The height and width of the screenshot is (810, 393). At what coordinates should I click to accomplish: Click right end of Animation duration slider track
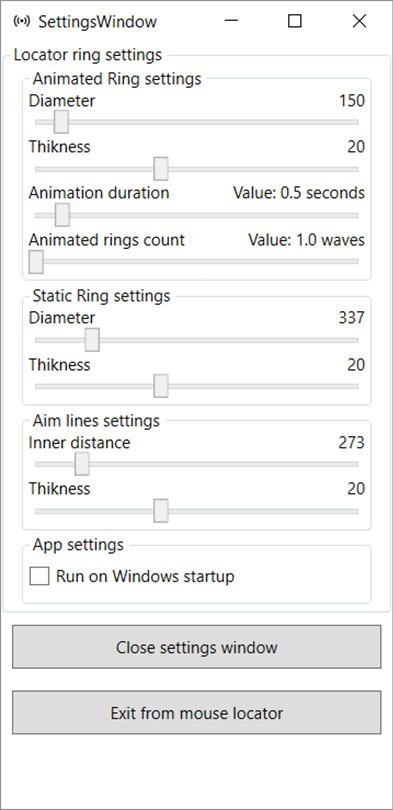point(355,215)
